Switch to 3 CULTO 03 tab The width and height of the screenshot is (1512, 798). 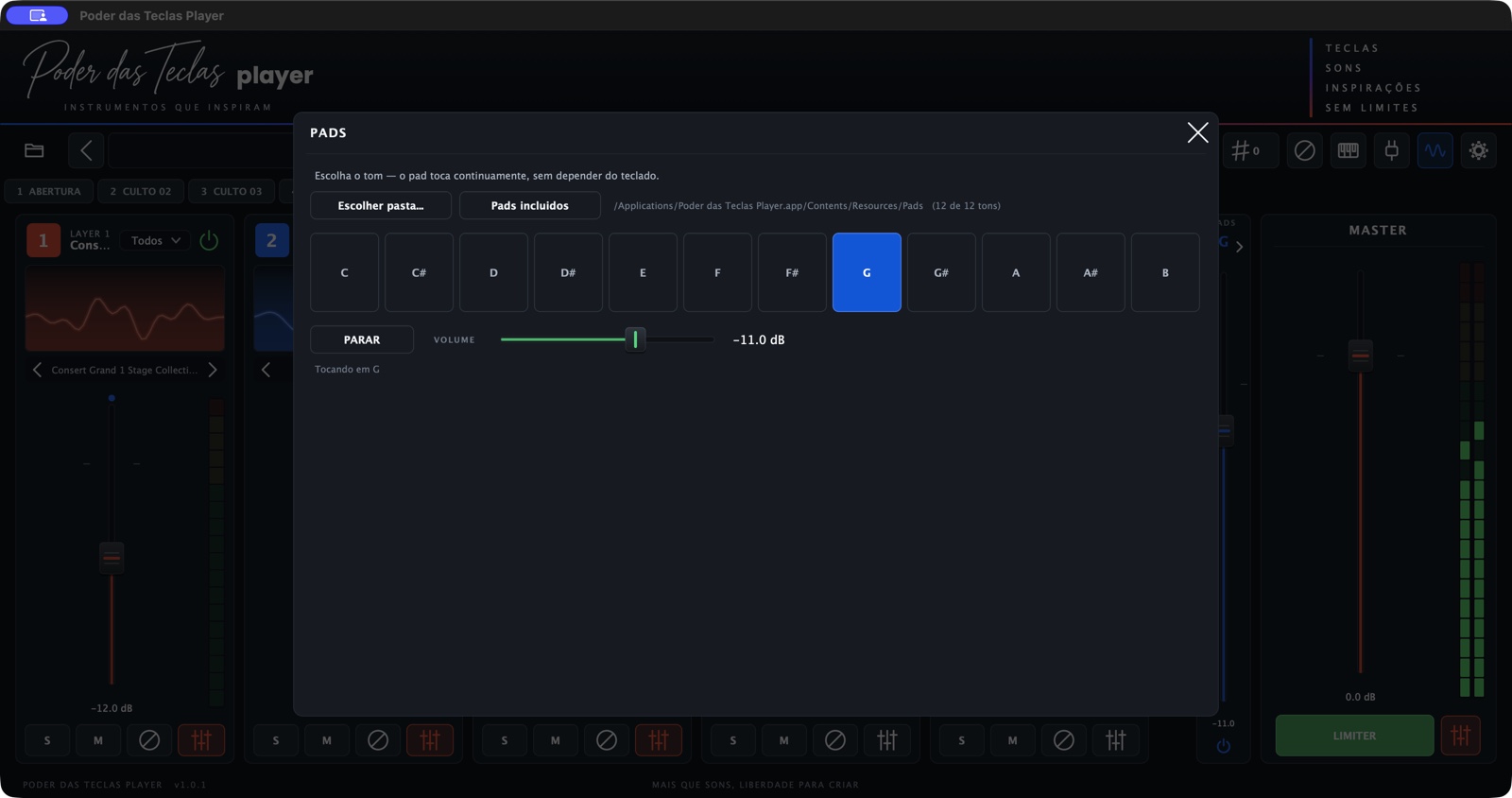point(232,191)
